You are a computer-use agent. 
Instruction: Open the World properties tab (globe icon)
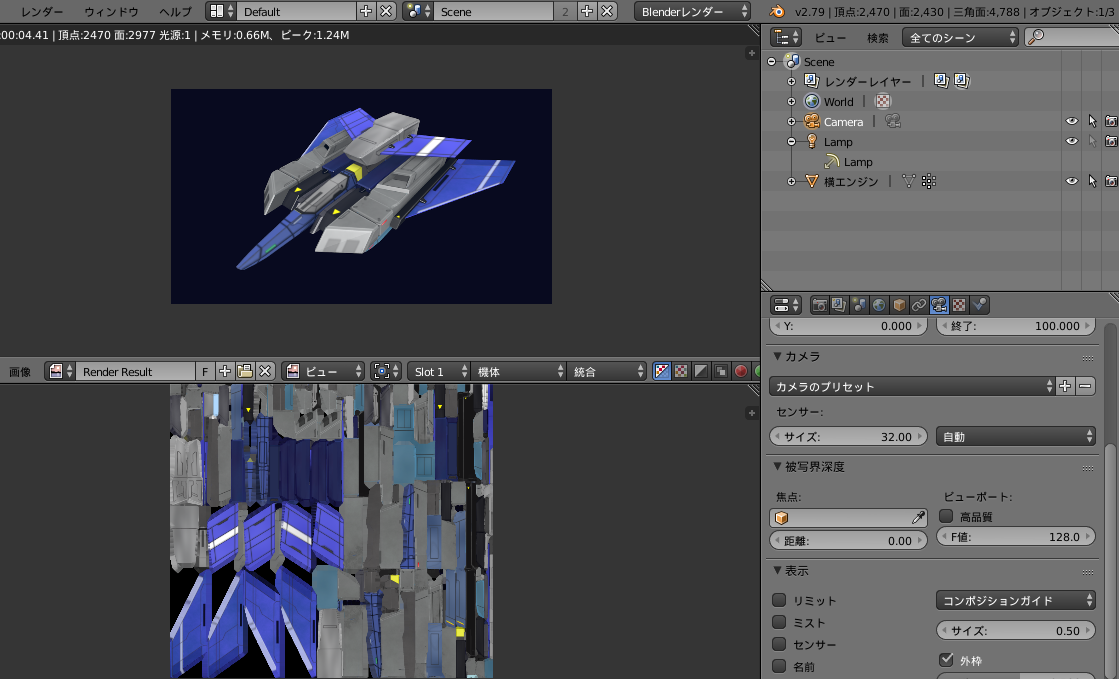[879, 306]
